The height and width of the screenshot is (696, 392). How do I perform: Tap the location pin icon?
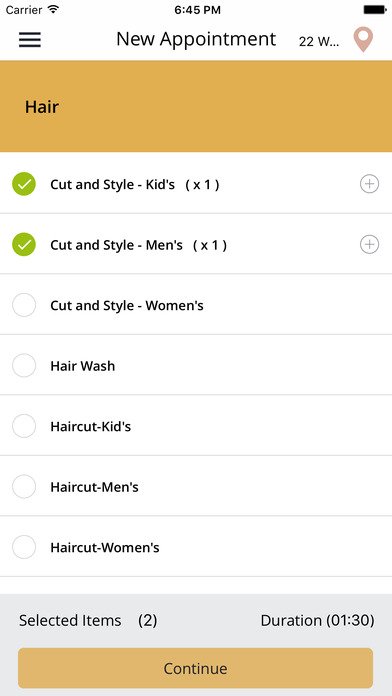click(363, 40)
